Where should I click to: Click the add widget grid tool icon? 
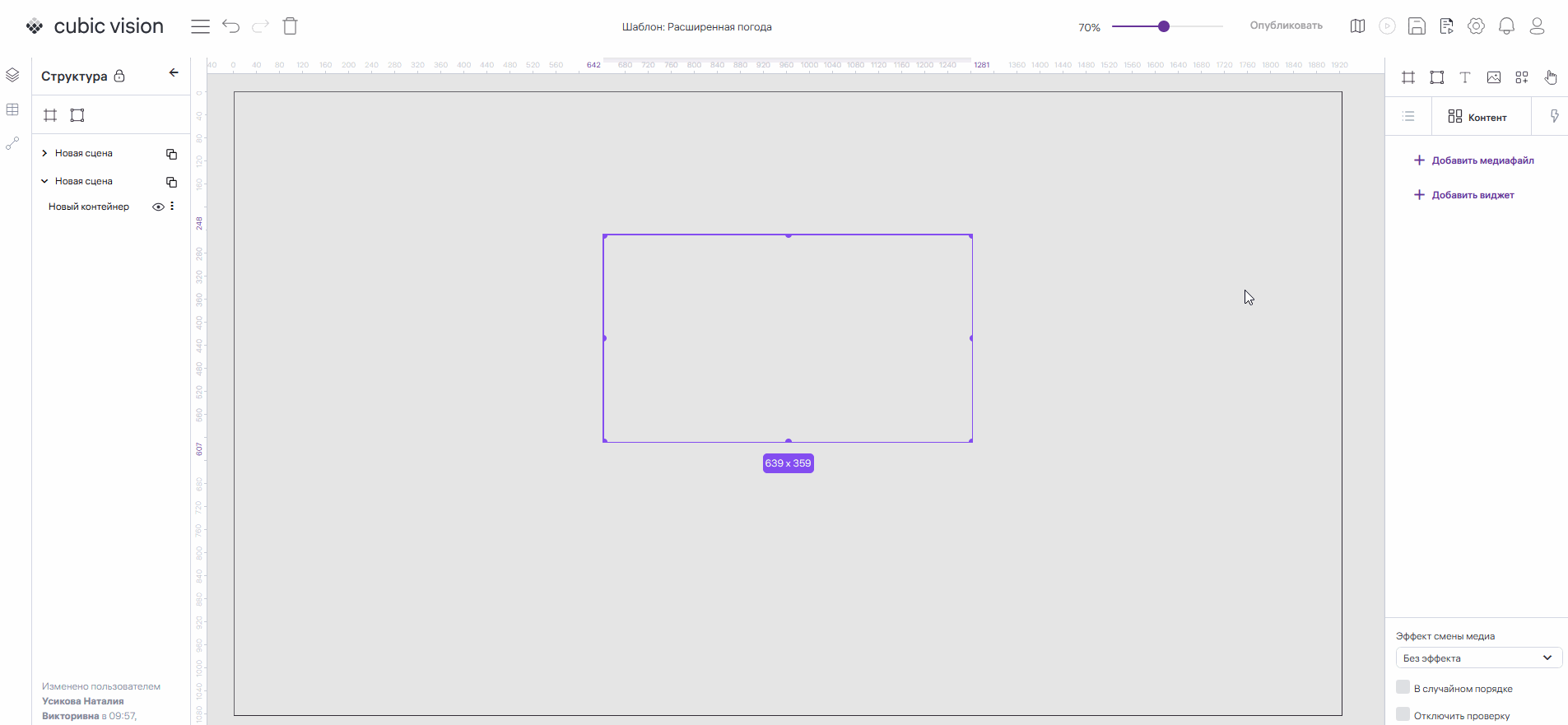pos(1522,77)
